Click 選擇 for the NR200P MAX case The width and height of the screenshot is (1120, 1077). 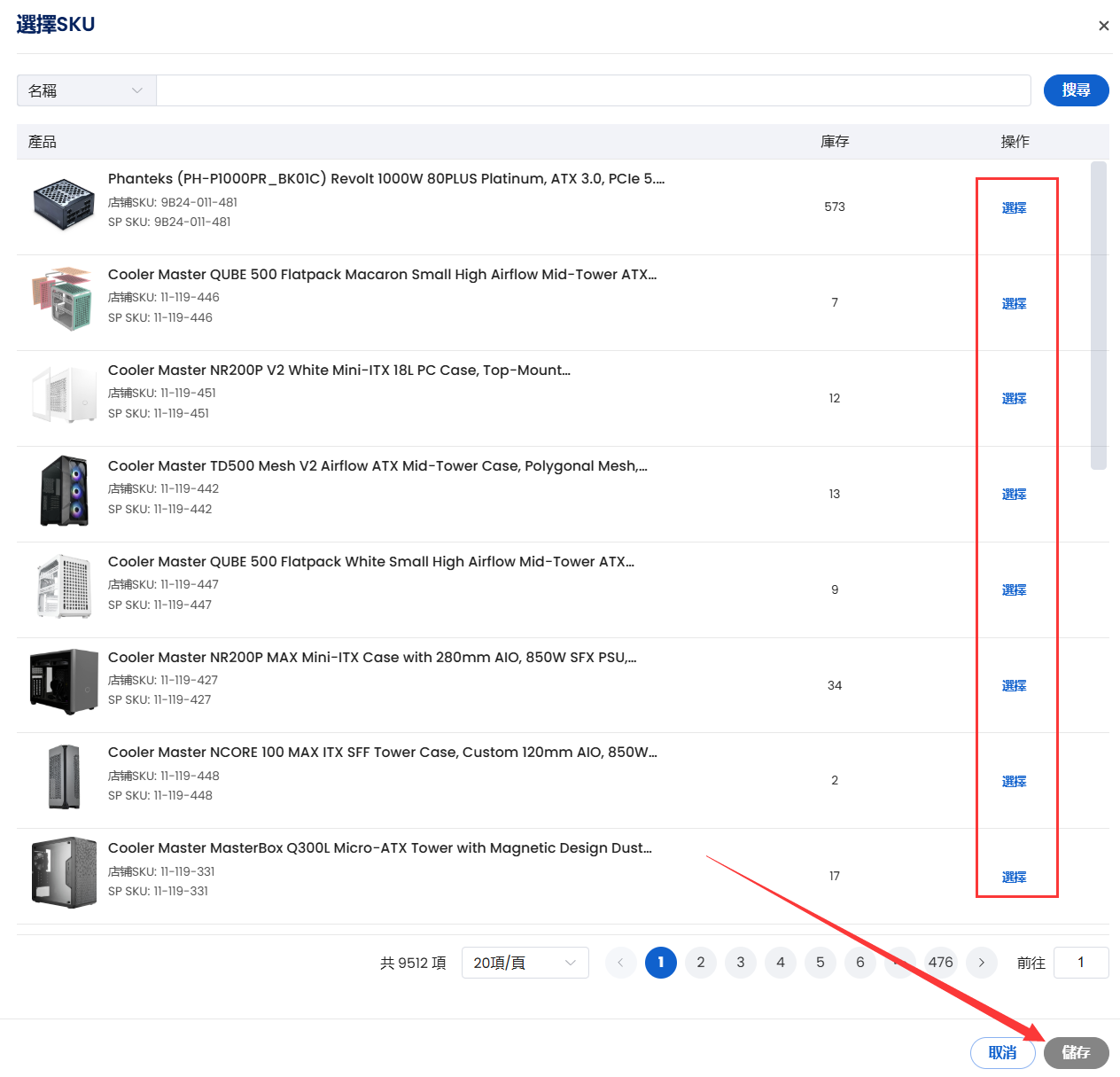(x=1015, y=686)
